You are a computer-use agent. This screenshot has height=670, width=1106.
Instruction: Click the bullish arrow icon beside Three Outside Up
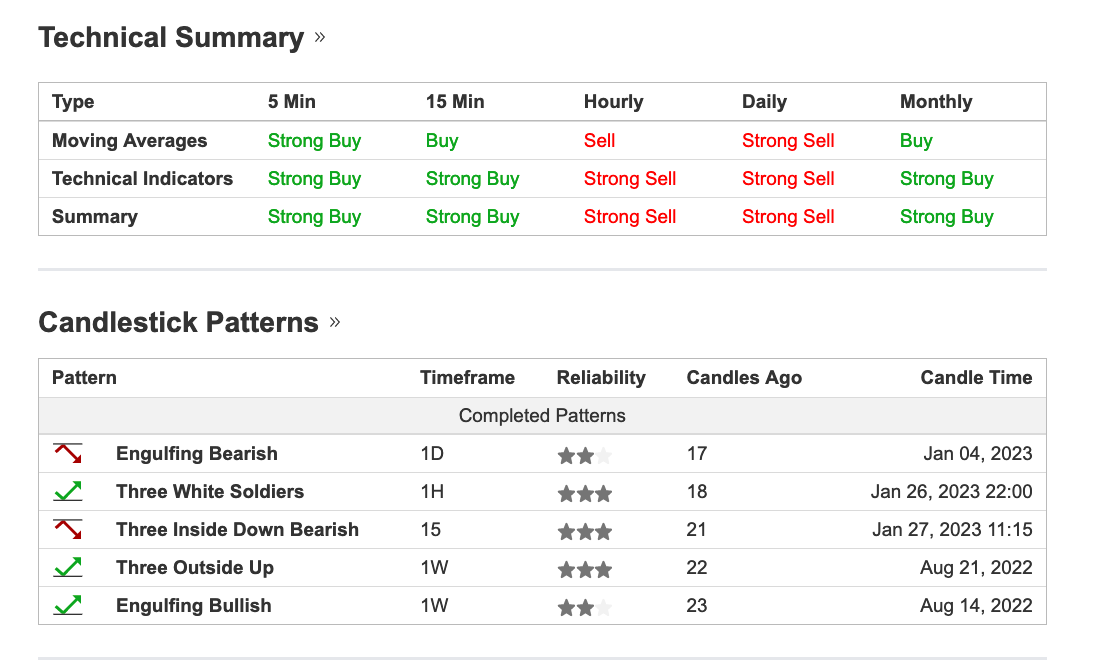click(68, 568)
